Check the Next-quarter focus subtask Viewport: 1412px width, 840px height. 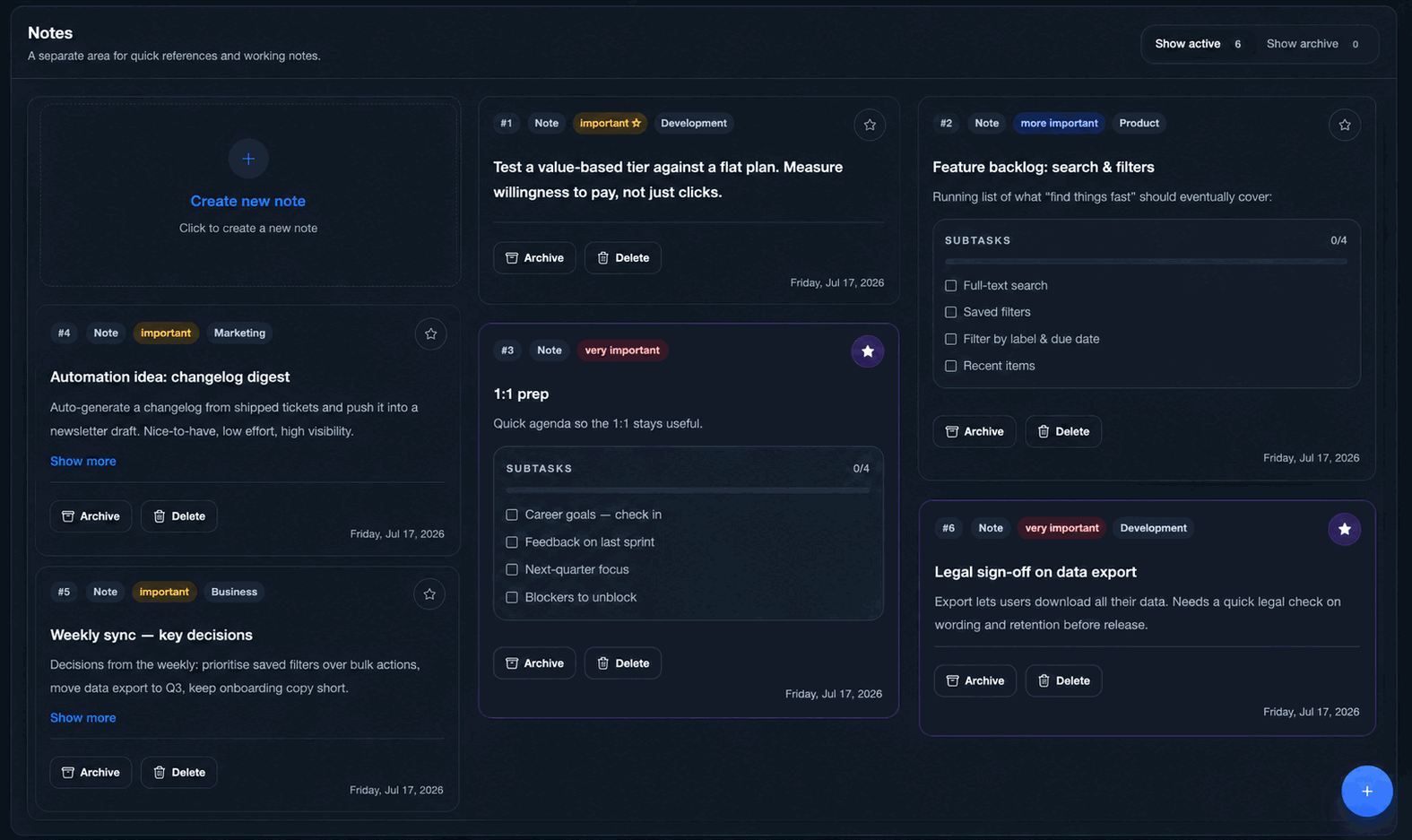point(512,569)
